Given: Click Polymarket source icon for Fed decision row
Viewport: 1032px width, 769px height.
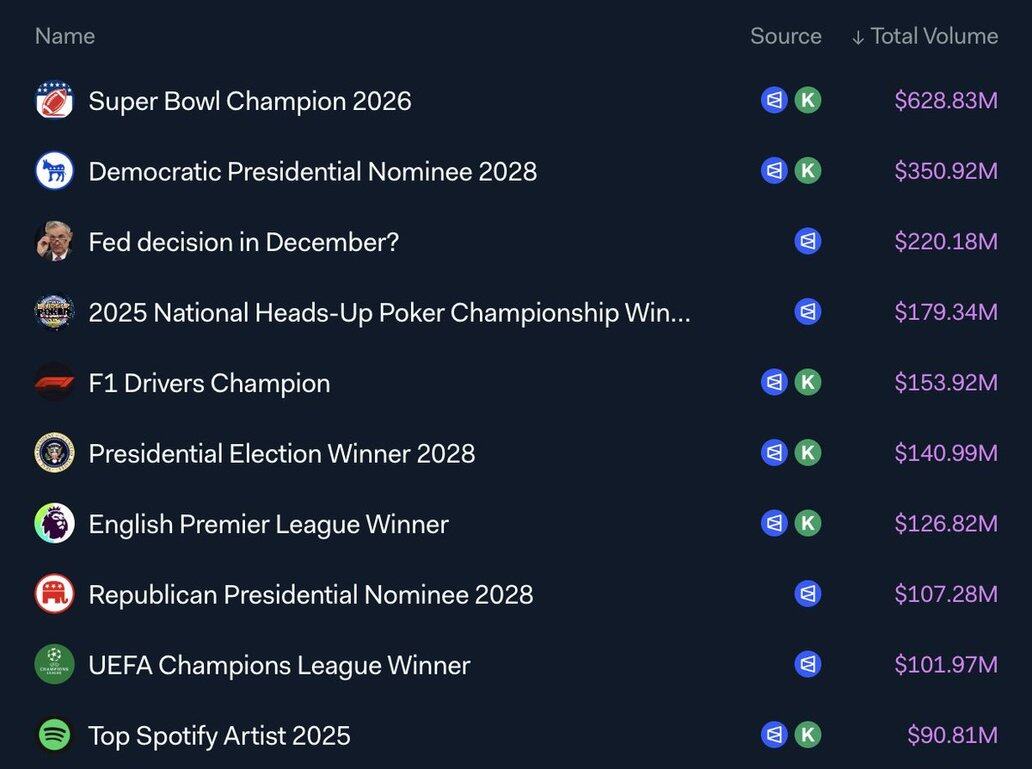Looking at the screenshot, I should click(808, 242).
